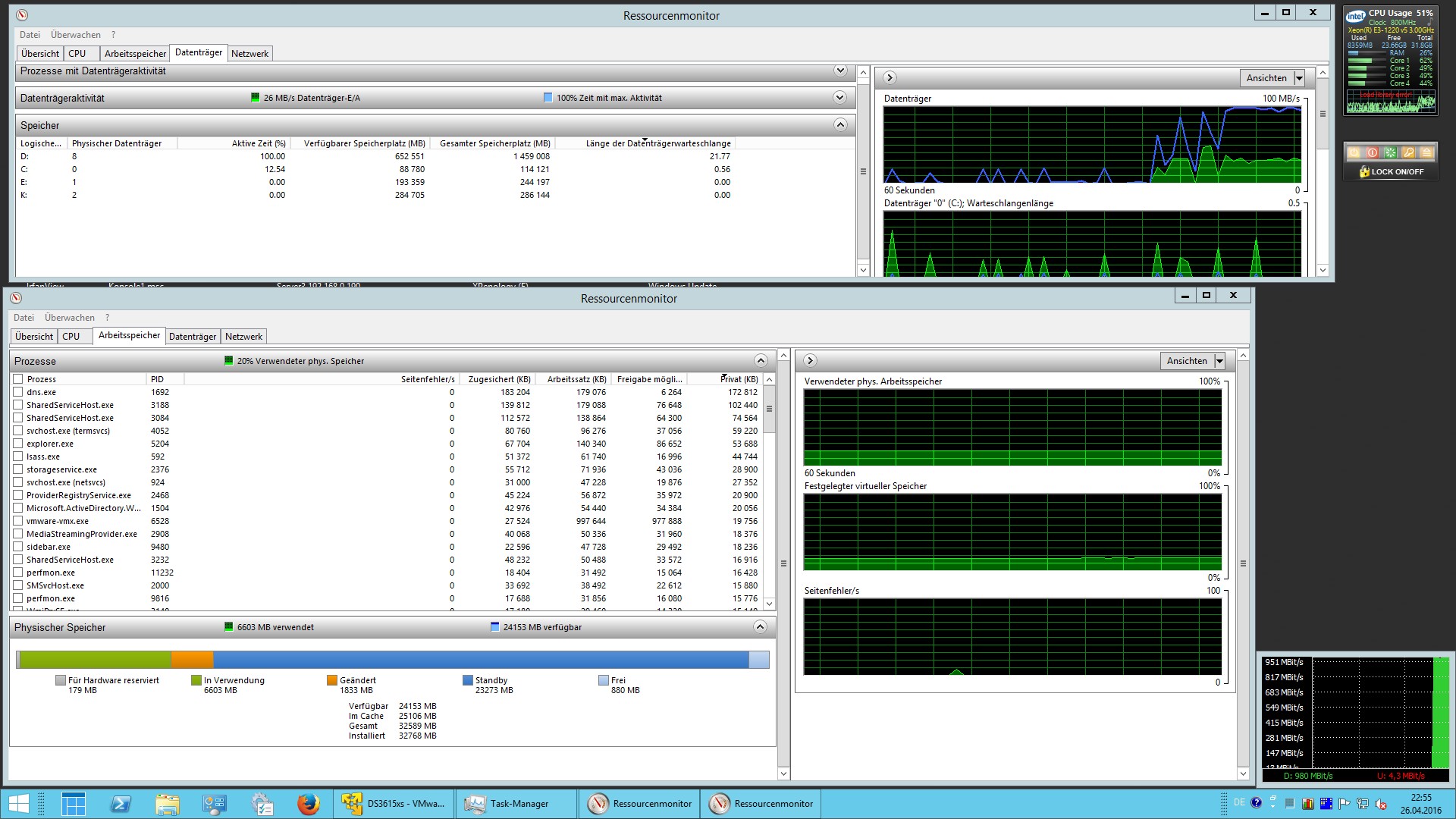Viewport: 1456px width, 819px height.
Task: Open Überwachen menu in lower window
Action: [69, 318]
